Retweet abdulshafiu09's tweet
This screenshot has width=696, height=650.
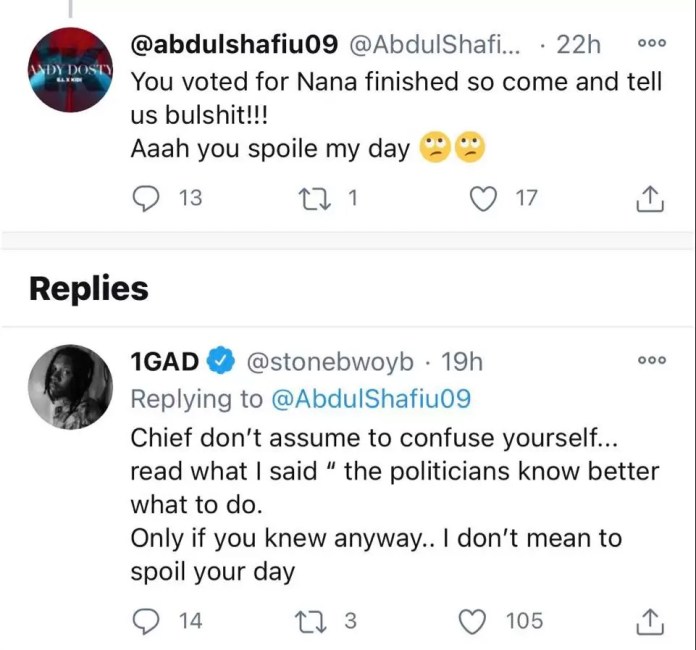pyautogui.click(x=314, y=198)
